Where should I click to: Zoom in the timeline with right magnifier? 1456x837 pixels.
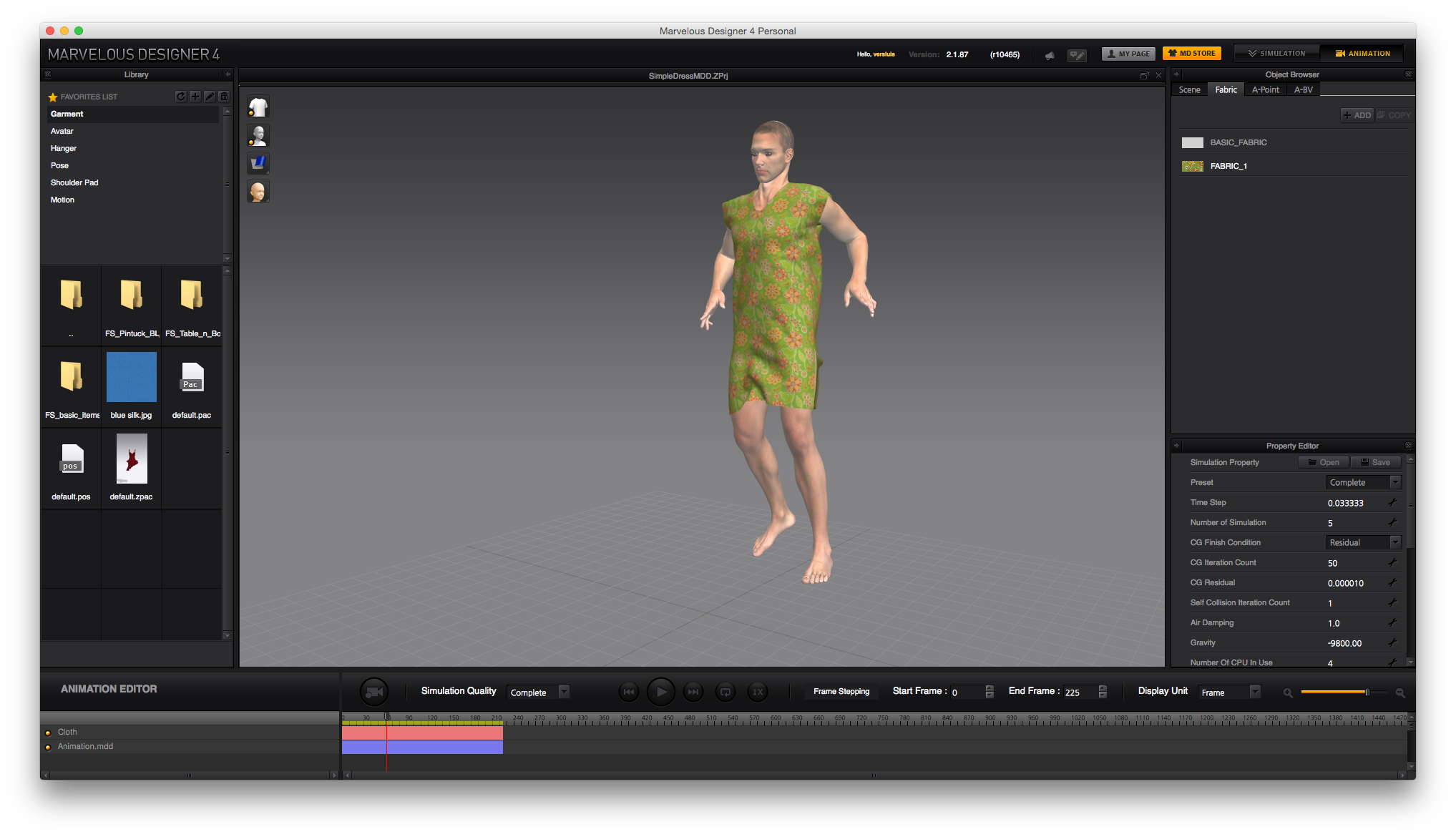(1400, 692)
